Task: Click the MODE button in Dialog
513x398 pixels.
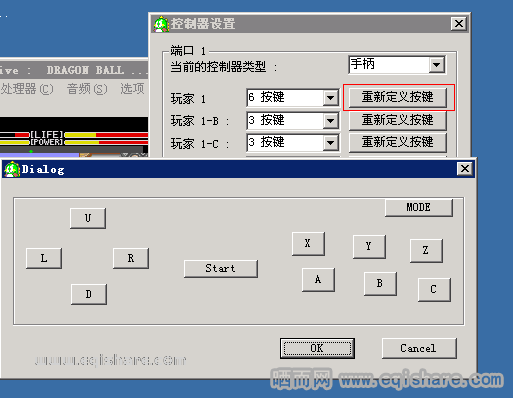Action: point(419,208)
